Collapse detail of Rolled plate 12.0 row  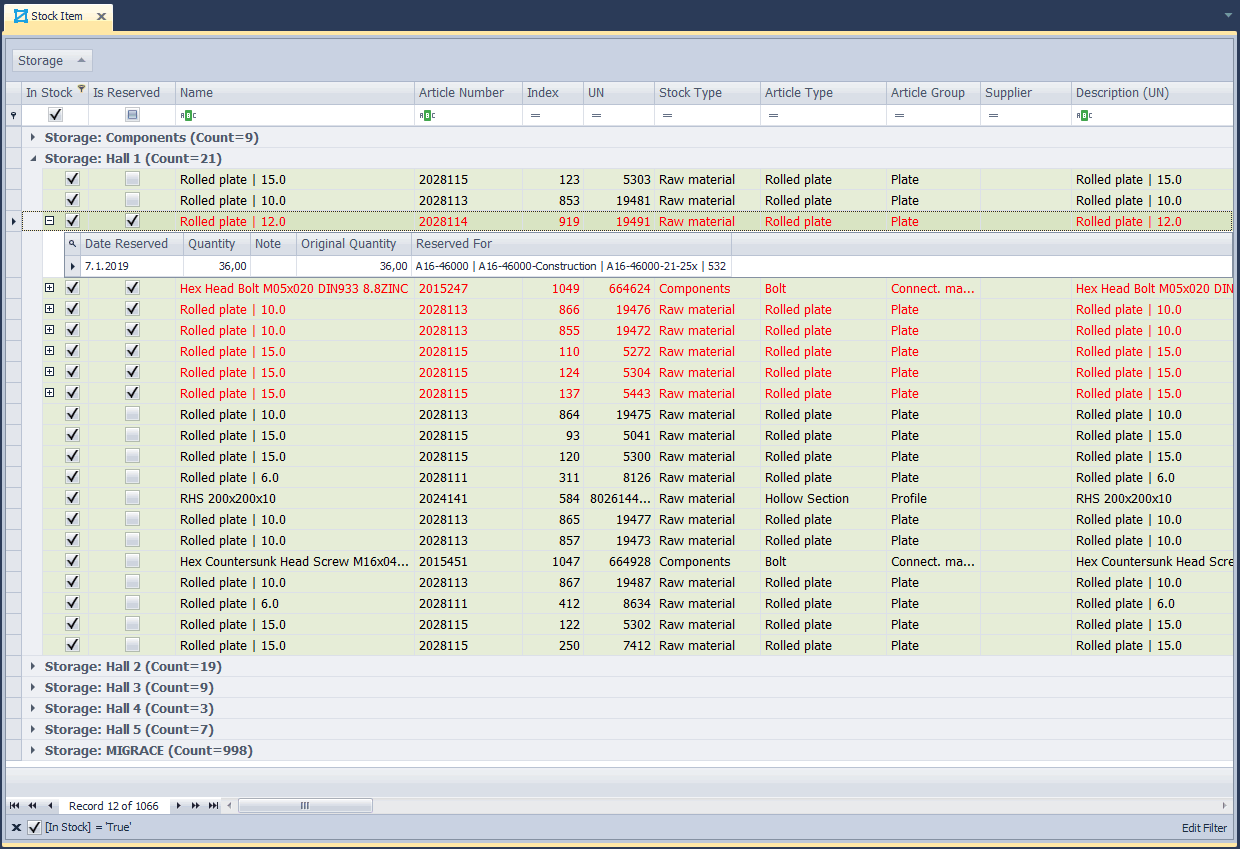(50, 222)
